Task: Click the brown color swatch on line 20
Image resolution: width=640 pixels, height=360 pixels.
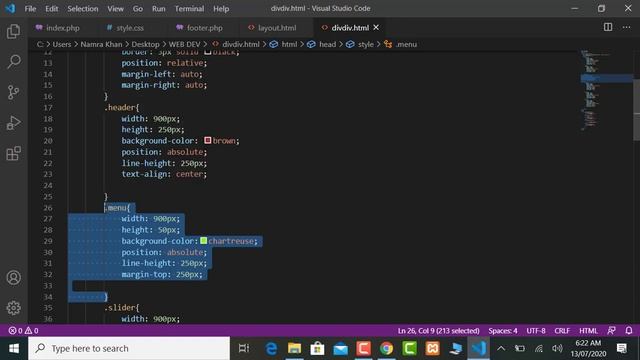Action: 208,140
